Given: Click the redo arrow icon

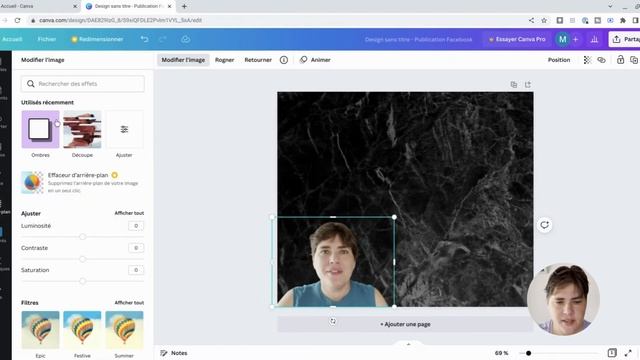Looking at the screenshot, I should click(x=163, y=39).
